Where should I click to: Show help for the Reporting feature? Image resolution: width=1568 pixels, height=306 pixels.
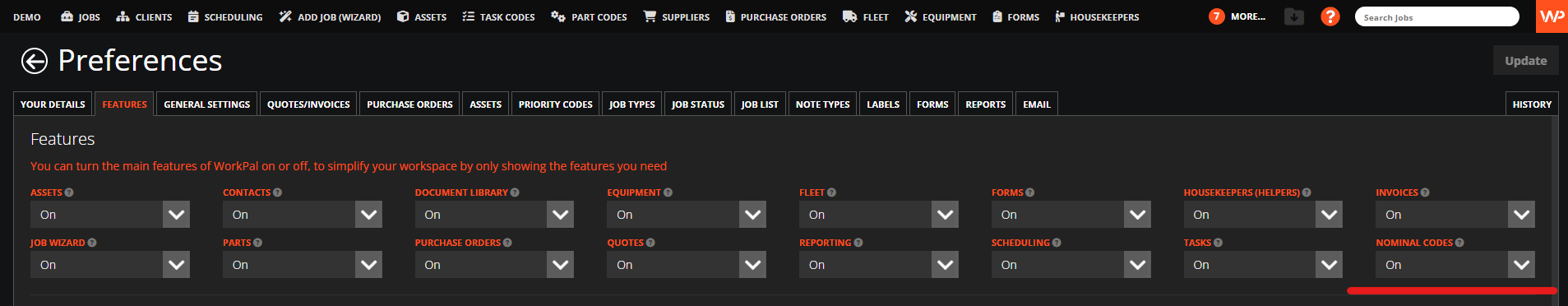[x=858, y=243]
